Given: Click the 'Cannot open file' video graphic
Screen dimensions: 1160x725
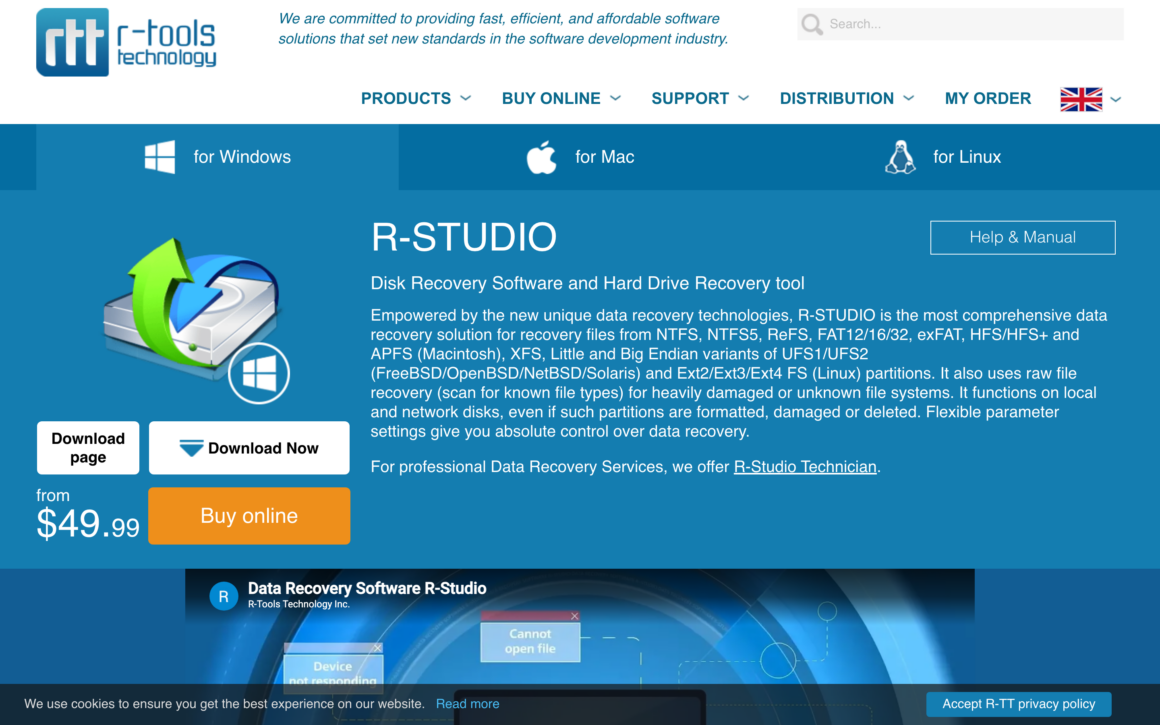Looking at the screenshot, I should click(x=530, y=637).
